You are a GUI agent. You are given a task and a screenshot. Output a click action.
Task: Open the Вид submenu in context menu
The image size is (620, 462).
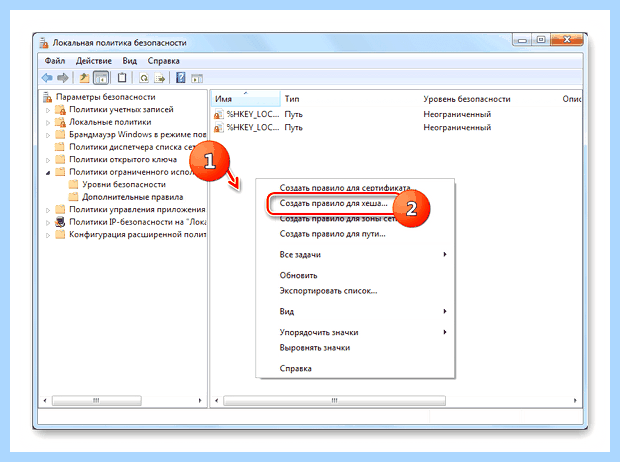(x=355, y=311)
